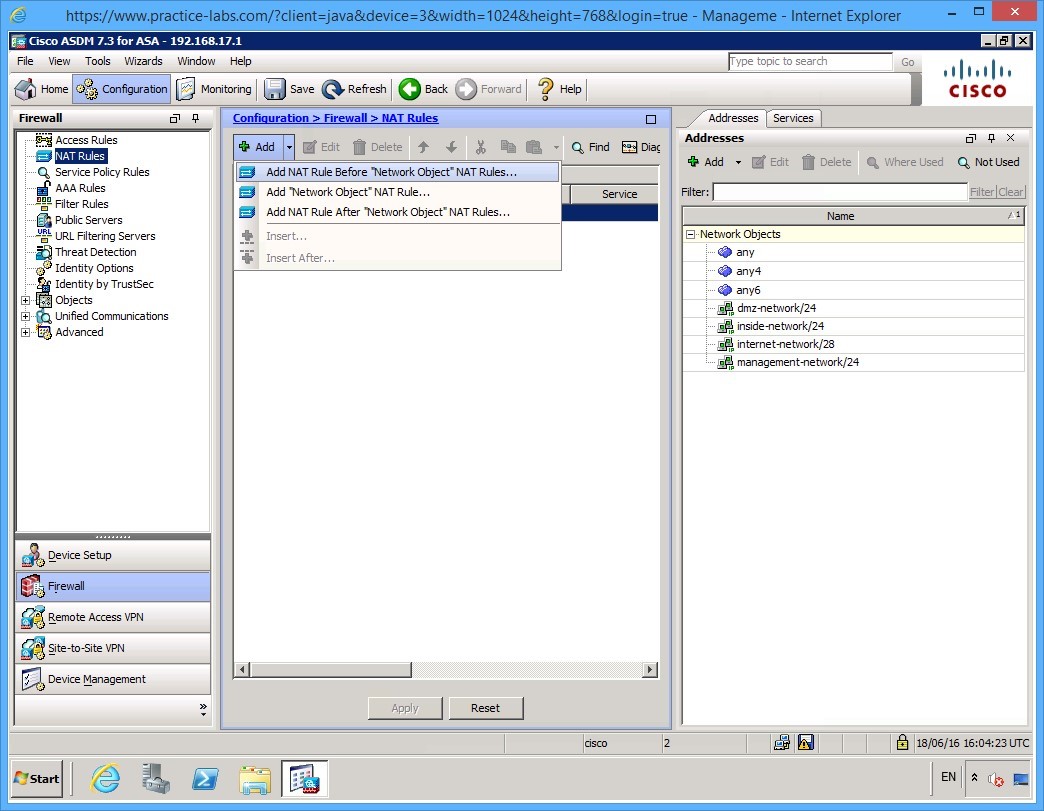Click the Reset button
The image size is (1044, 811).
tap(486, 708)
